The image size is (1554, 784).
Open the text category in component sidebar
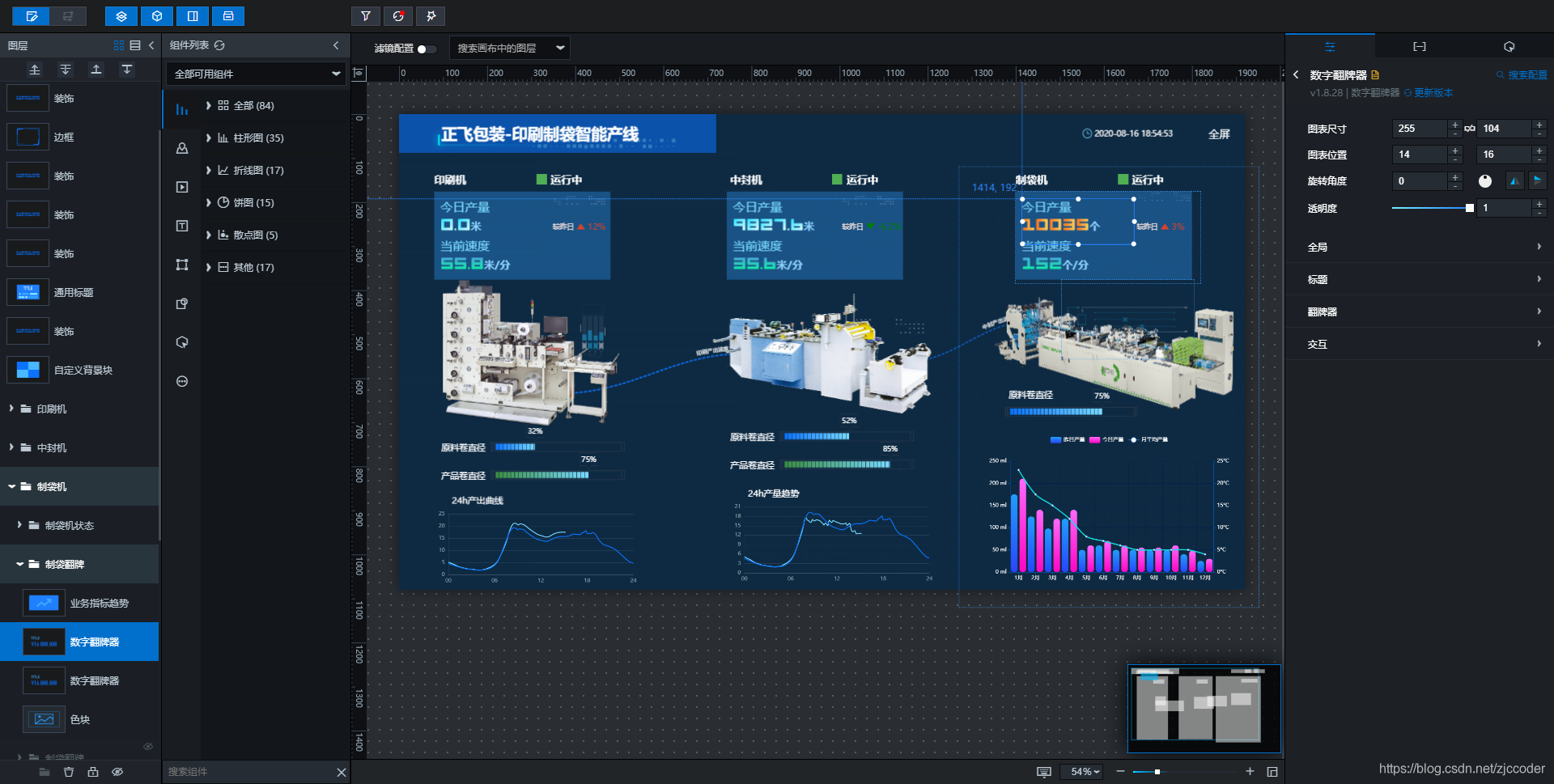(182, 226)
